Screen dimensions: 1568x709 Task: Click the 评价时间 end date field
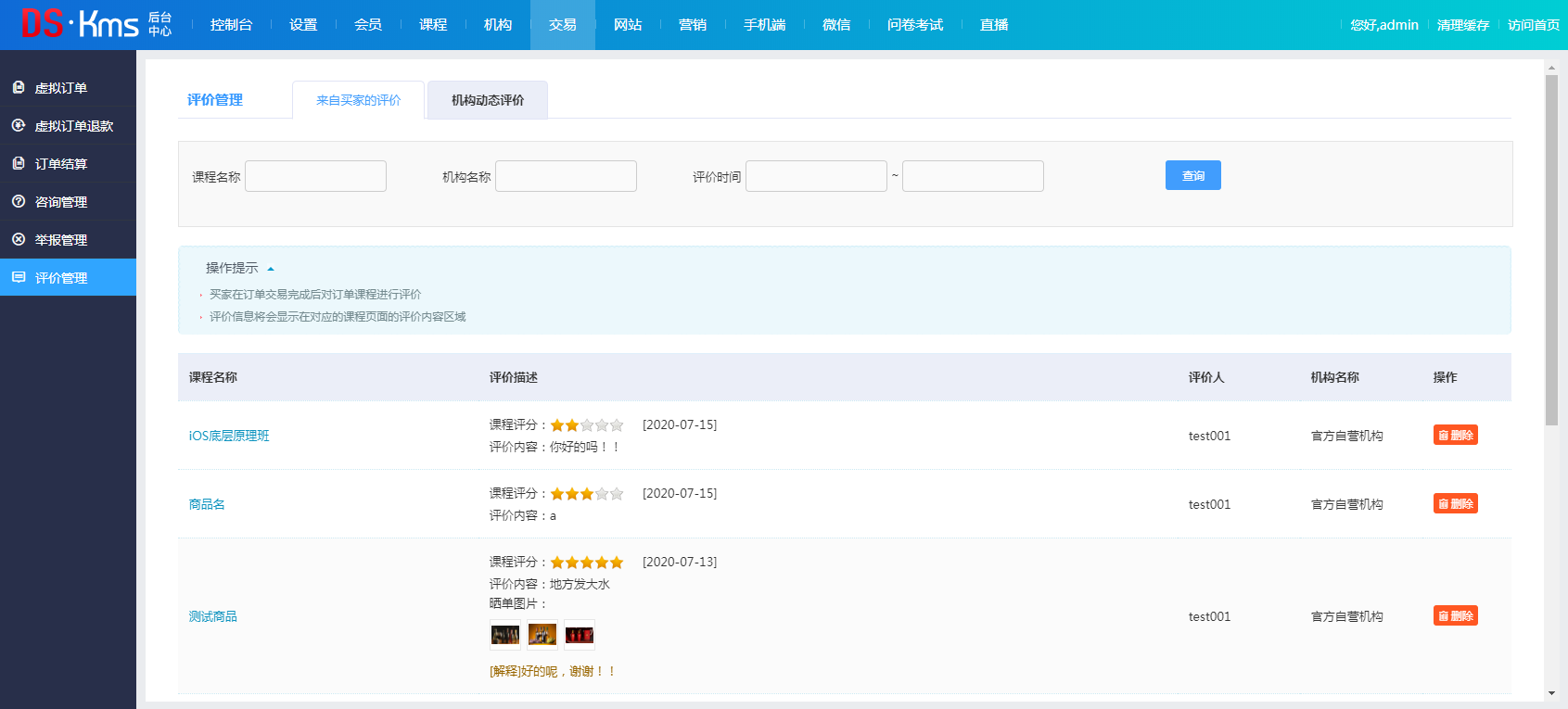(x=973, y=176)
